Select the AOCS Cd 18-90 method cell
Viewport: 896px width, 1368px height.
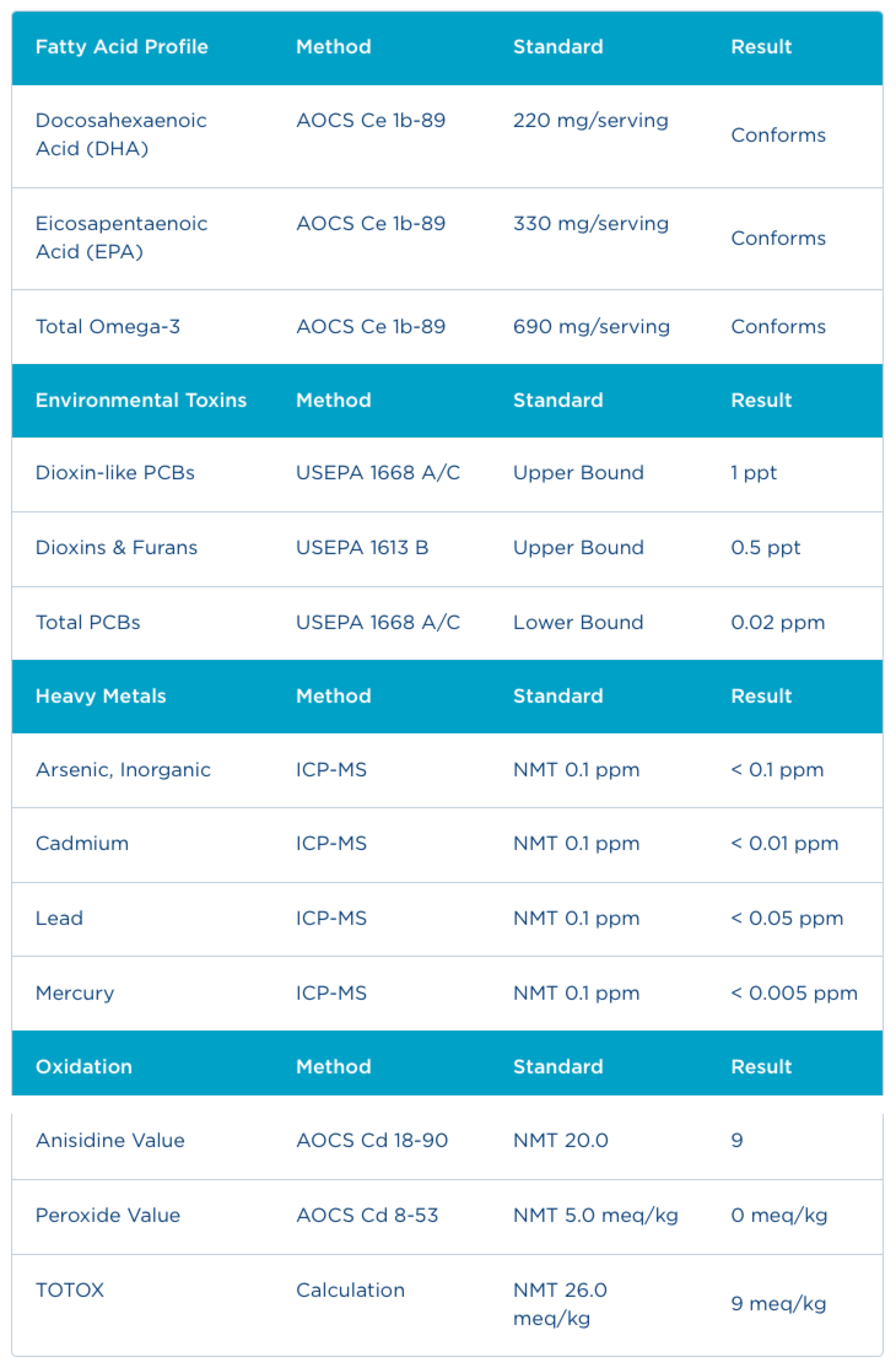pyautogui.click(x=372, y=1141)
